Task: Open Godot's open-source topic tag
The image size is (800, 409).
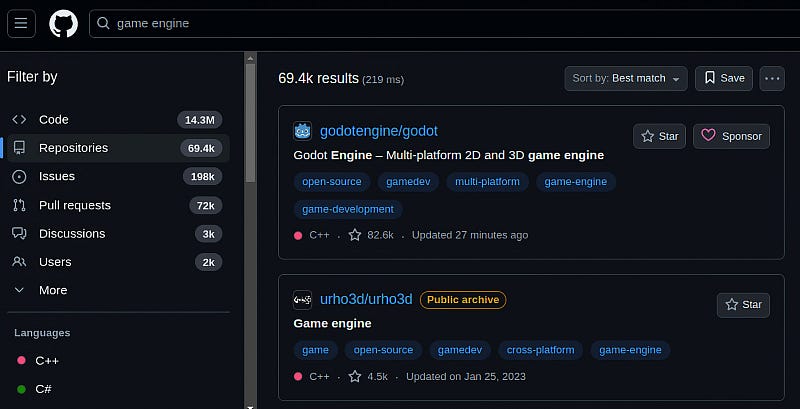Action: [332, 182]
